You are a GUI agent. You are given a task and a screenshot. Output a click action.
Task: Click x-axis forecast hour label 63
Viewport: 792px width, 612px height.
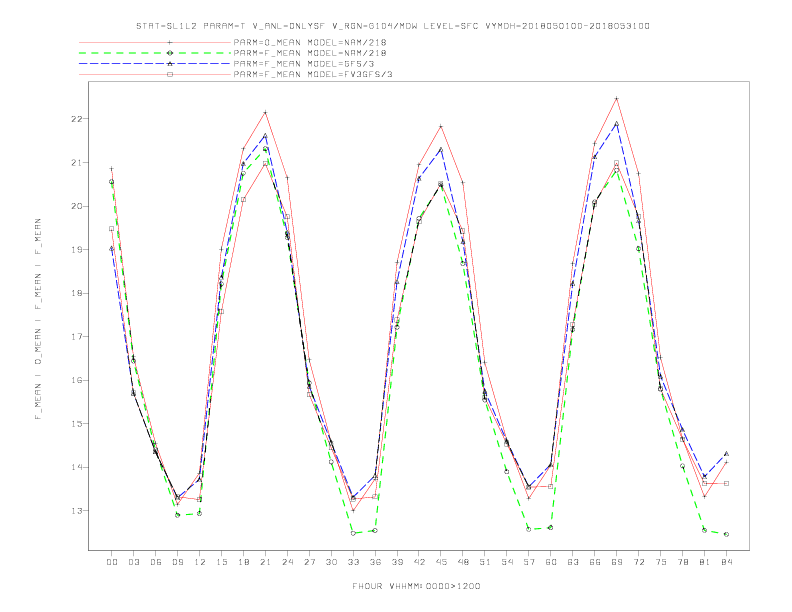[x=573, y=562]
